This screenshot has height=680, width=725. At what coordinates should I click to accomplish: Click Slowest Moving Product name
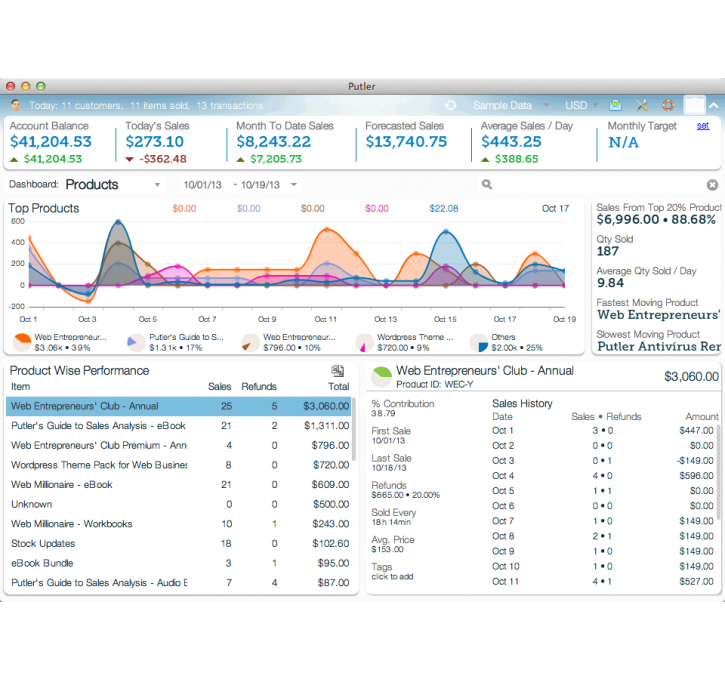[x=658, y=346]
